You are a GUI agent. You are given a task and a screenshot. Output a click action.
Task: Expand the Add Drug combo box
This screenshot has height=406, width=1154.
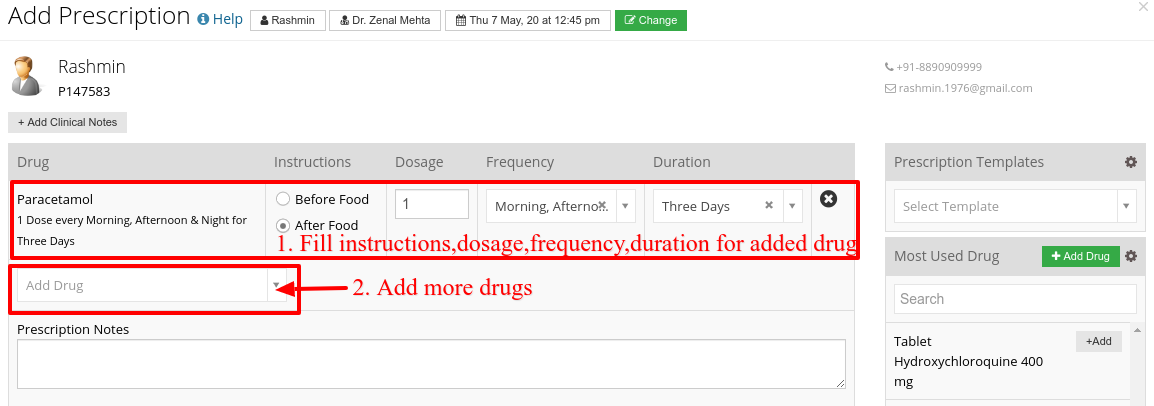pos(277,285)
